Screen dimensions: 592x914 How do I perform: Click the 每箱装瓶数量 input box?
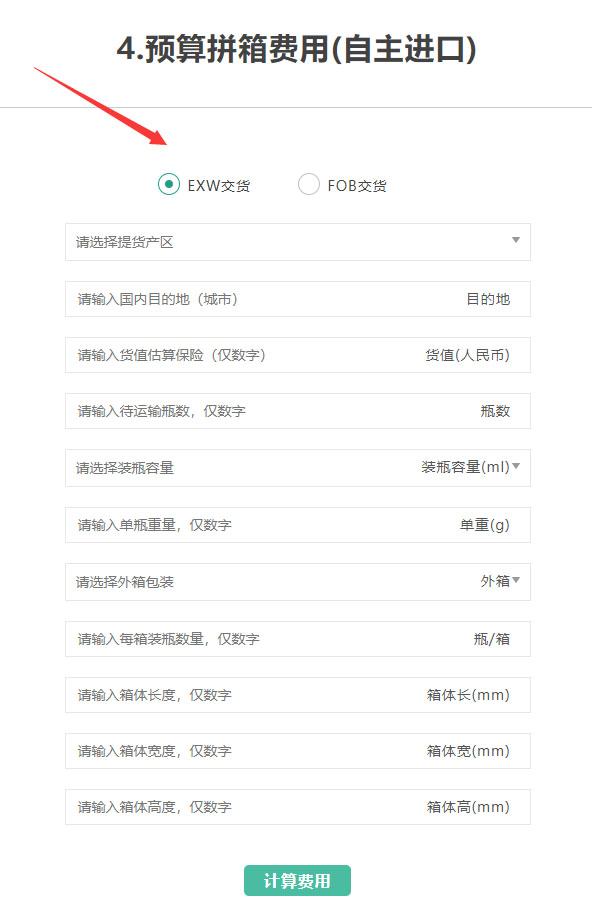(298, 639)
